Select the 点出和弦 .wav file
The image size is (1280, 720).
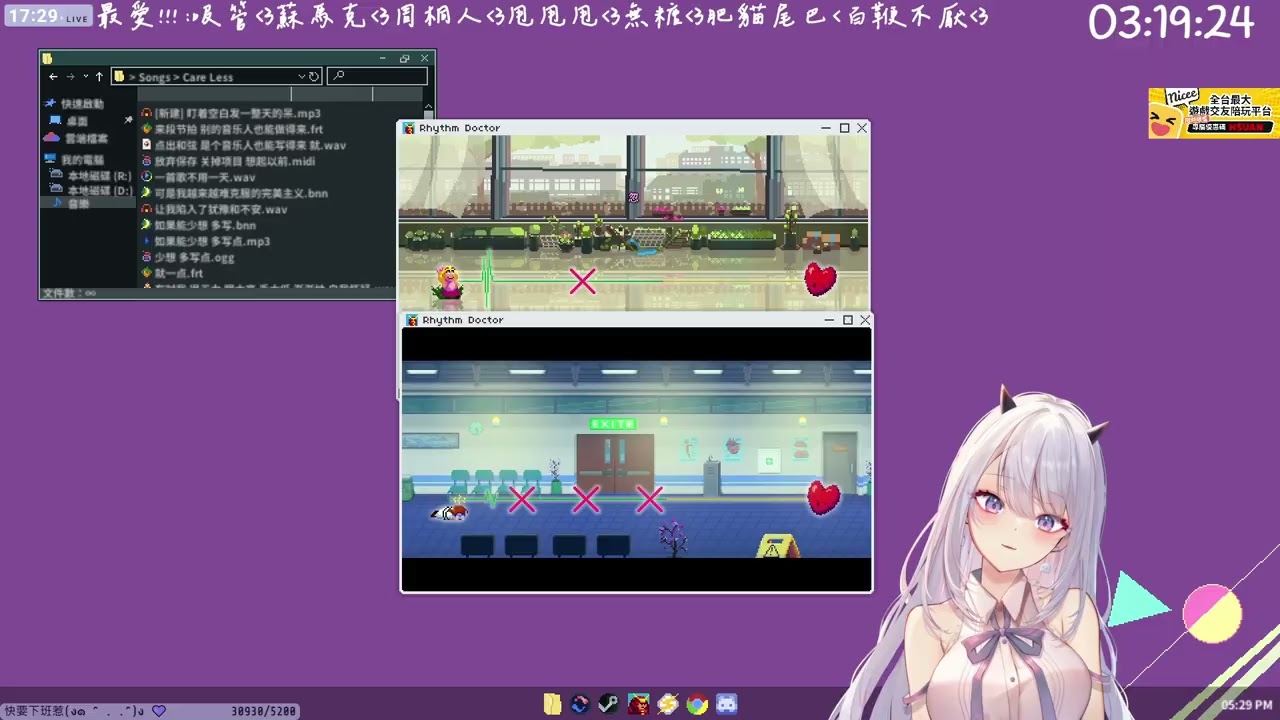tap(250, 146)
